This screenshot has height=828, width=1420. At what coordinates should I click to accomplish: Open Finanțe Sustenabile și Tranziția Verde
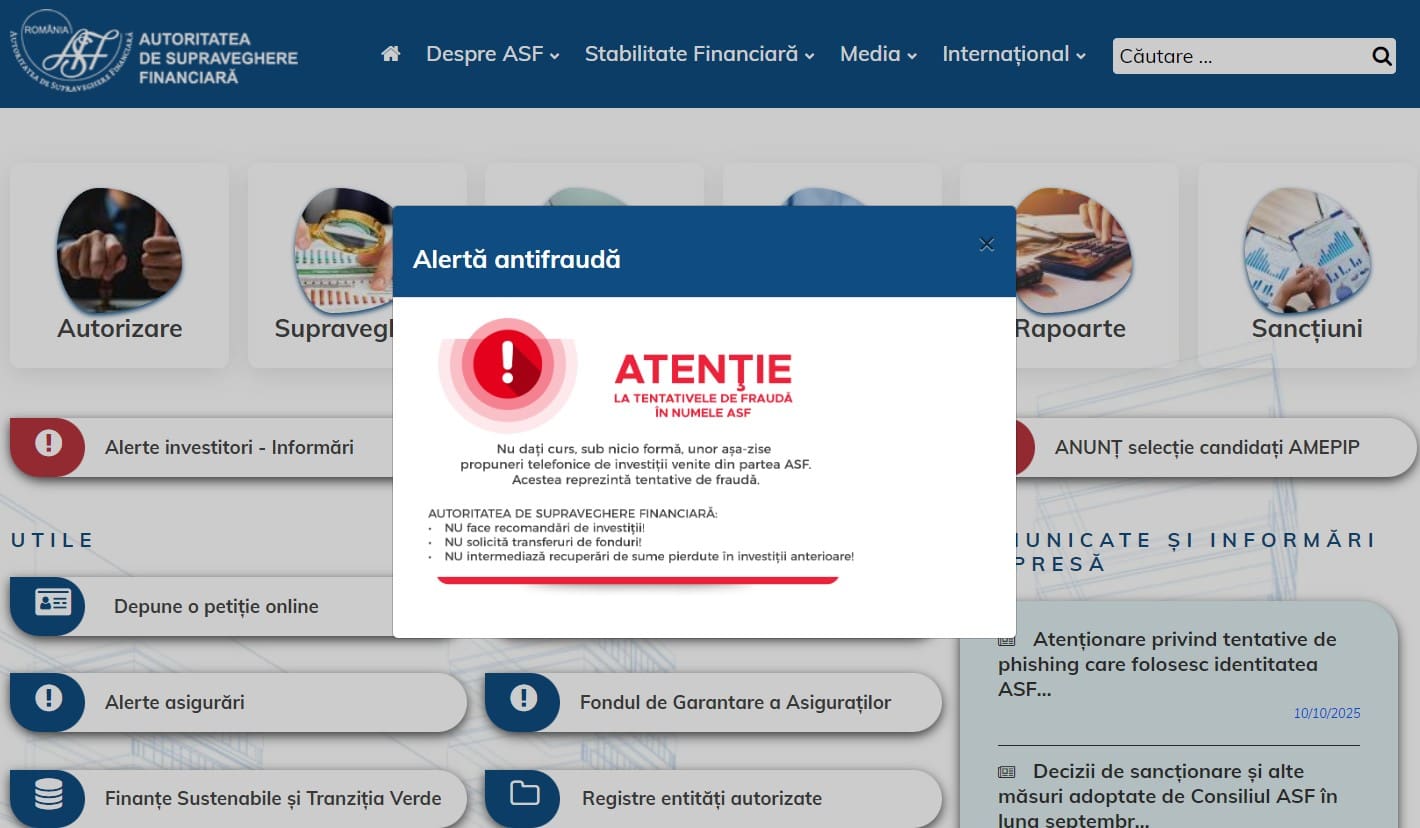point(273,798)
